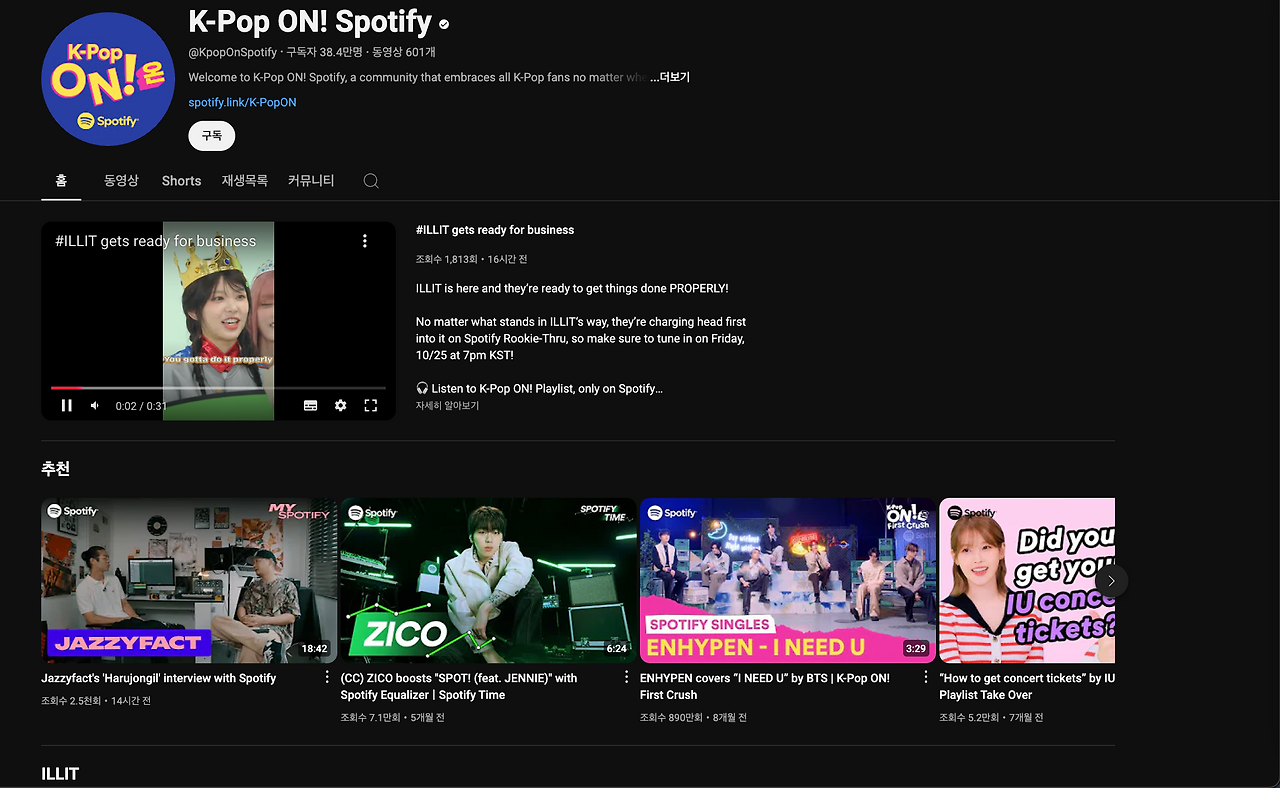Click the 동영상 601개 video count text

(404, 52)
